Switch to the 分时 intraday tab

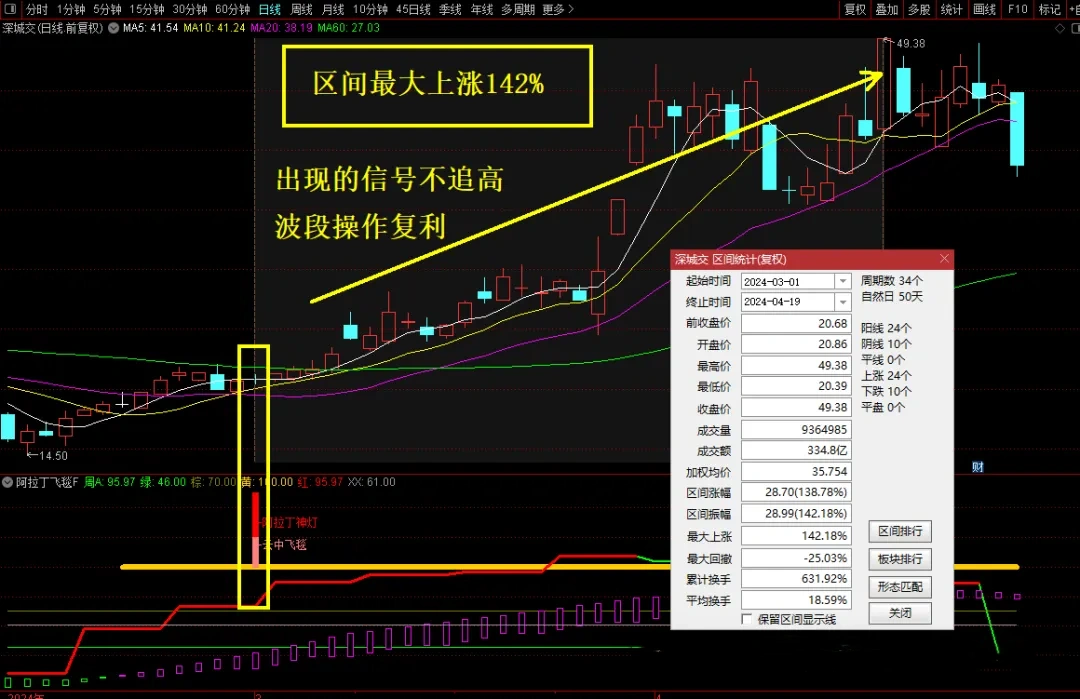coord(36,9)
